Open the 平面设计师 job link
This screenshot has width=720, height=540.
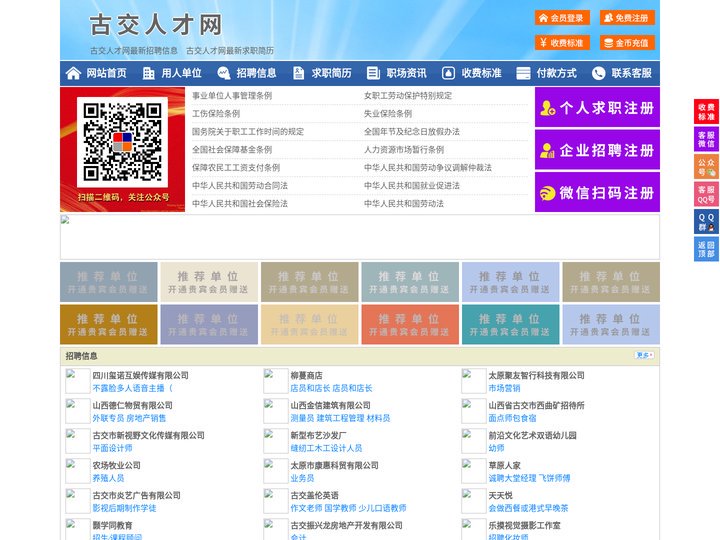click(112, 448)
